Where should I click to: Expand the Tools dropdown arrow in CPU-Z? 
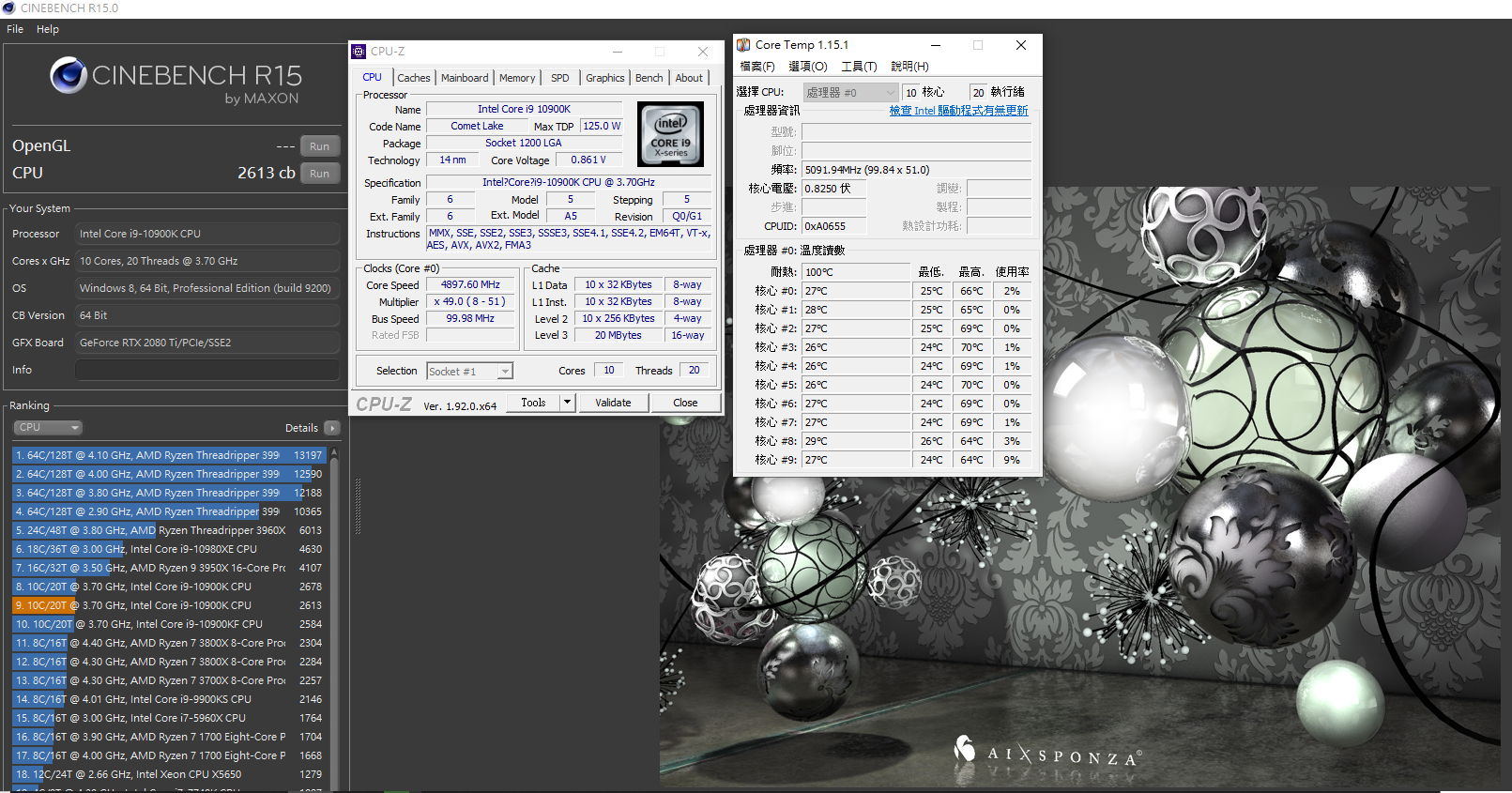pyautogui.click(x=567, y=403)
